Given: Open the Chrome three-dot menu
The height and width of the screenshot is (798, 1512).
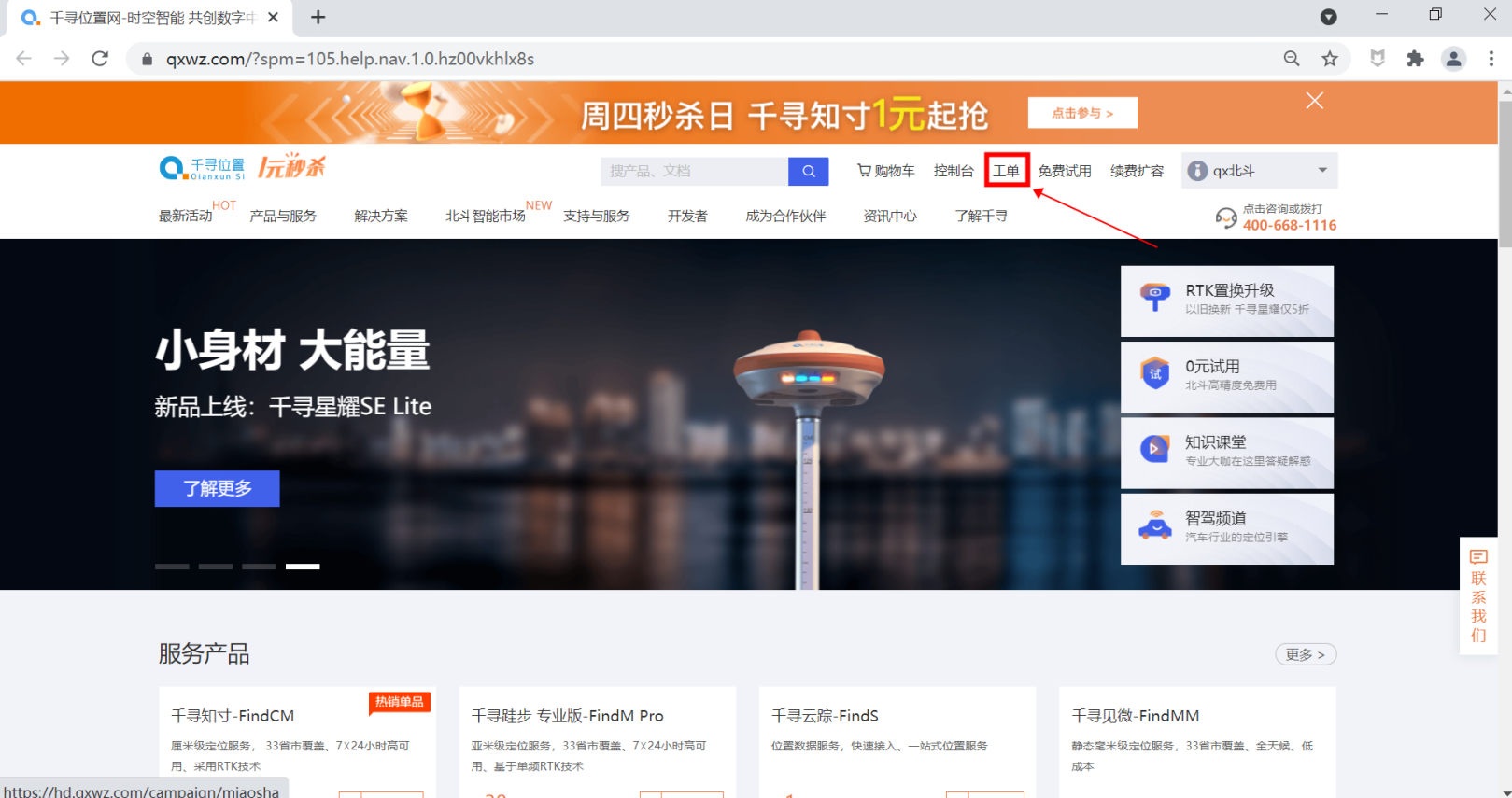Looking at the screenshot, I should click(1491, 59).
